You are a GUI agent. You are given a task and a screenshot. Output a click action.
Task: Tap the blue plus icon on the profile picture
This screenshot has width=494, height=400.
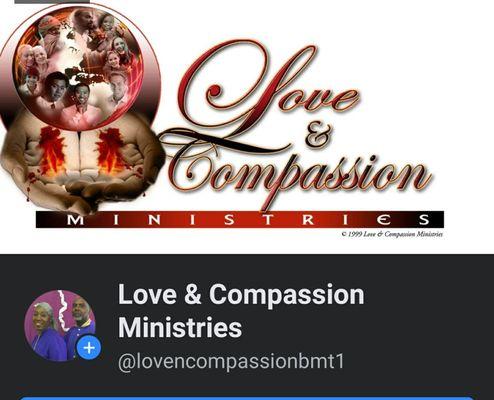pos(89,348)
